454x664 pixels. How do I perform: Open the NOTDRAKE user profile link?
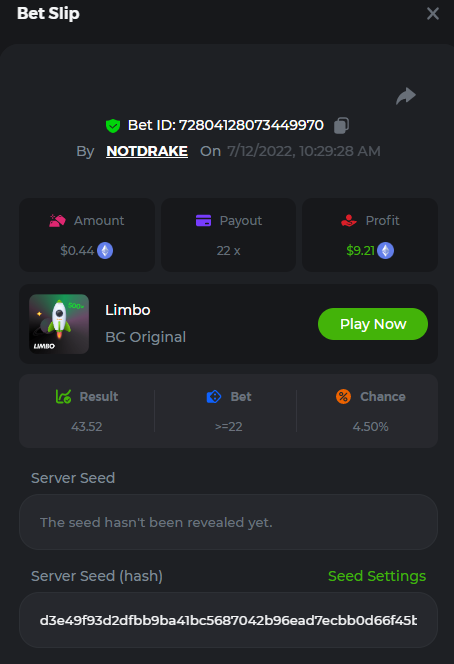coord(147,151)
